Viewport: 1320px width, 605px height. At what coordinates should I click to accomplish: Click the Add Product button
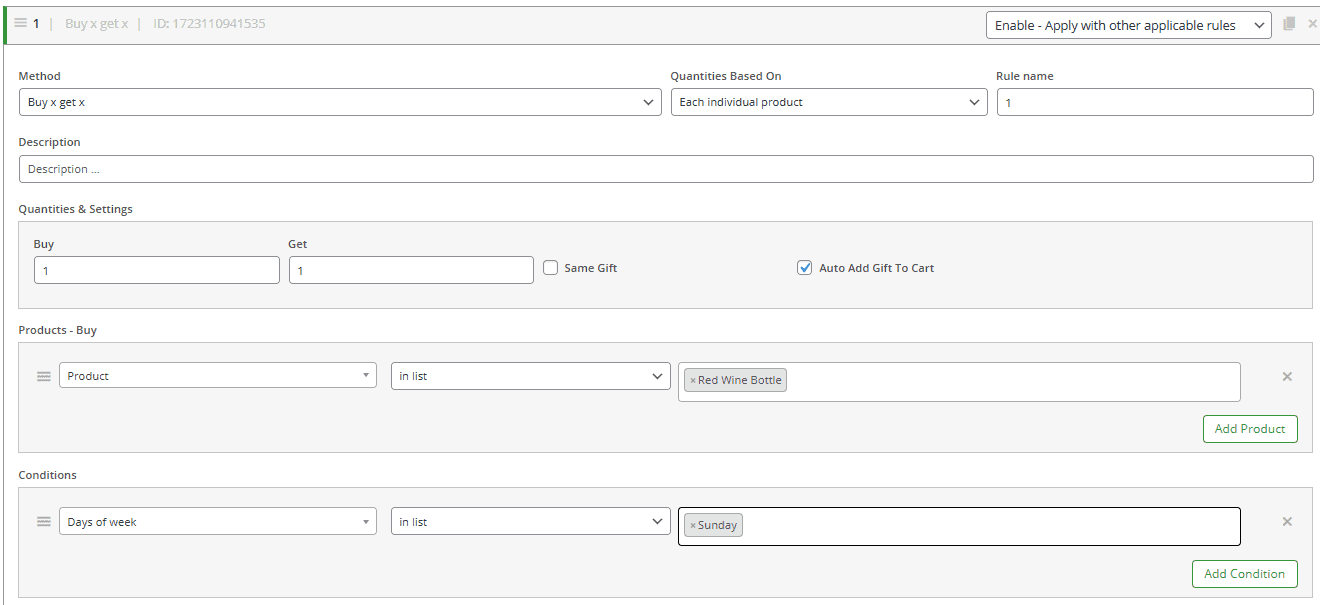click(x=1249, y=429)
